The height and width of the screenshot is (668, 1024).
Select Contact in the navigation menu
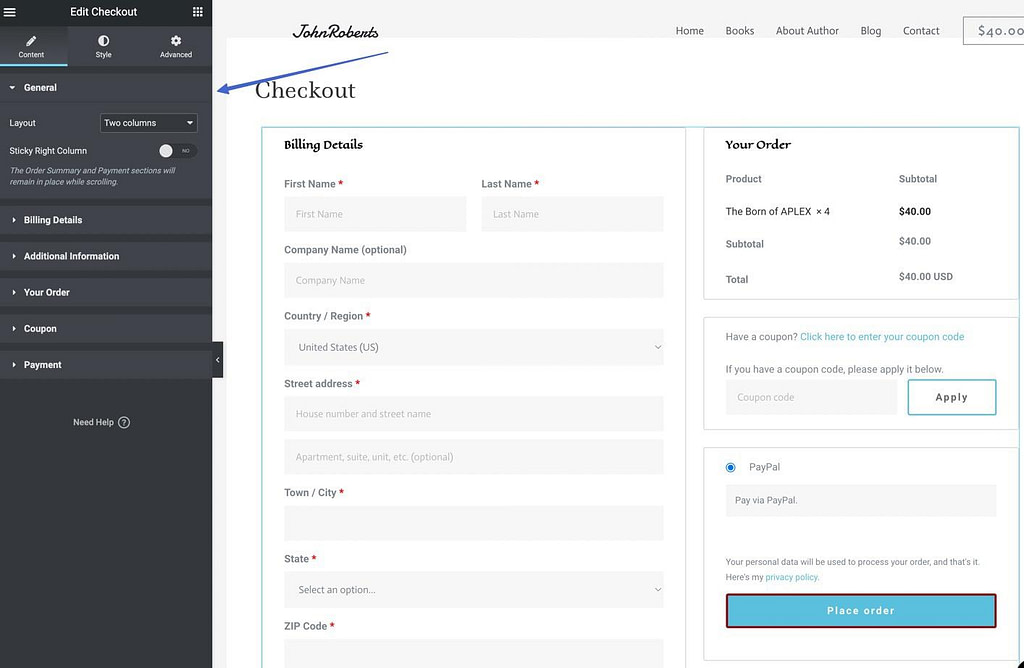point(920,30)
